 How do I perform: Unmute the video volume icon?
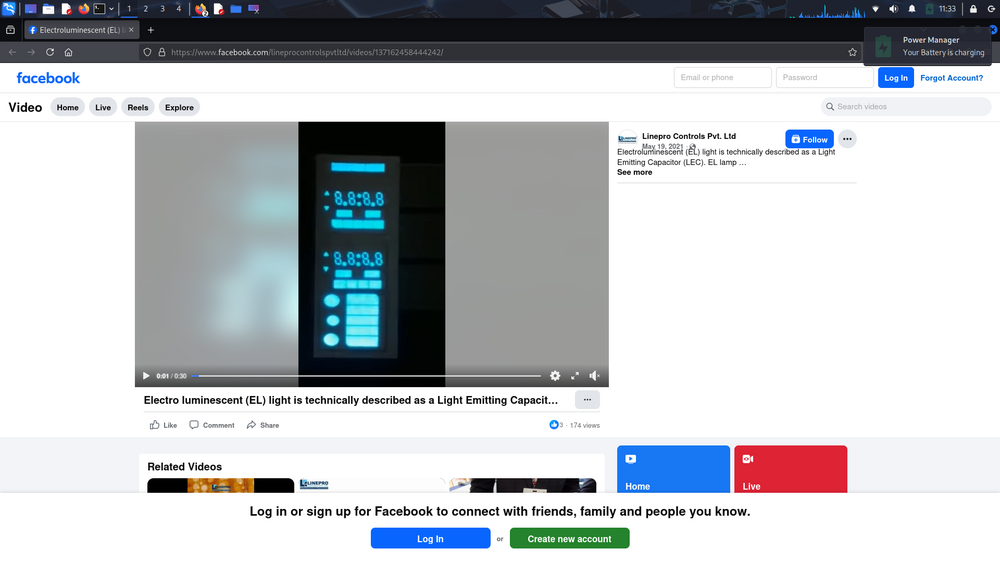[594, 376]
